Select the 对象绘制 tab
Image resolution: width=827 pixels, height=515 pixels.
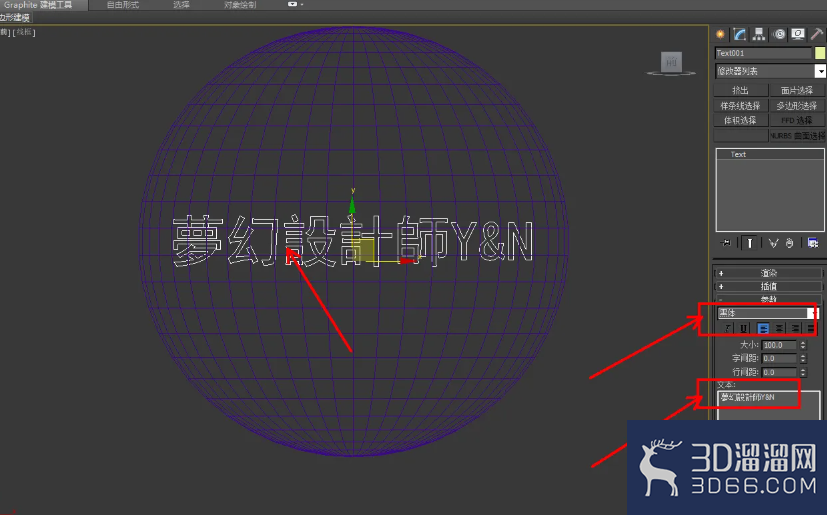pos(240,5)
